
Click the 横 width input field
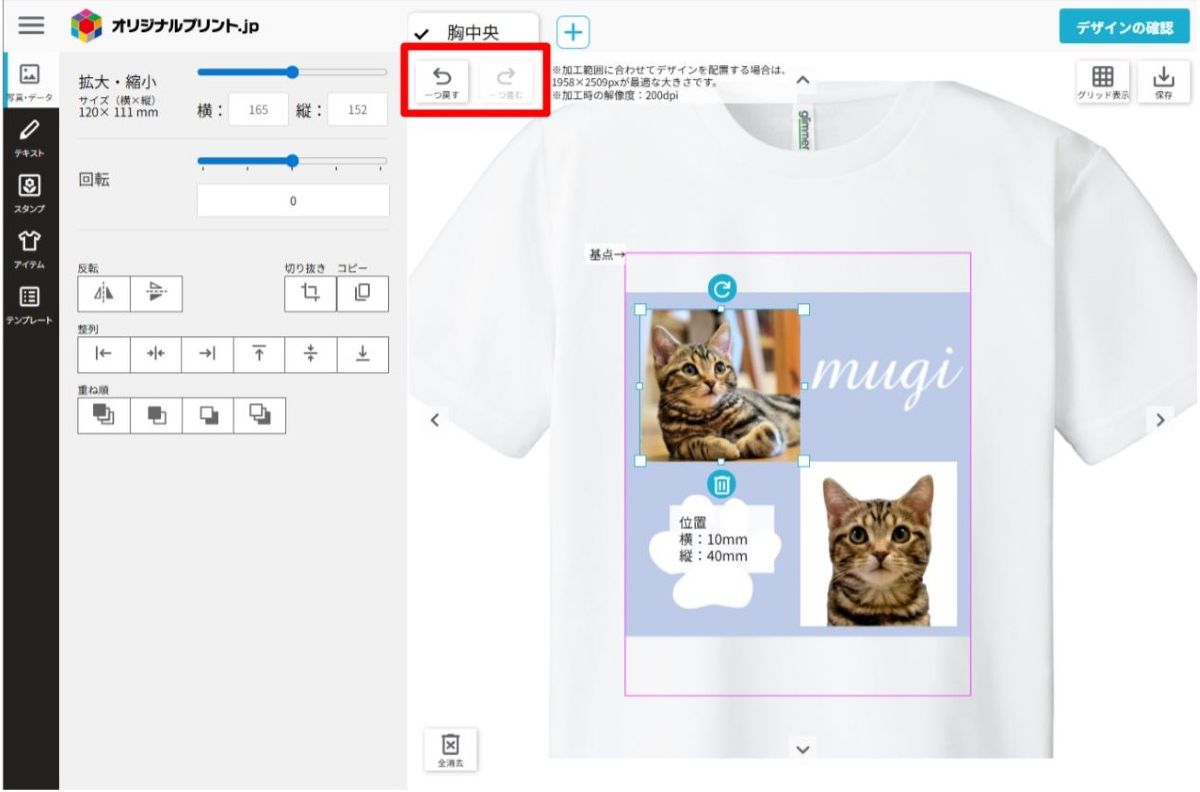click(258, 110)
